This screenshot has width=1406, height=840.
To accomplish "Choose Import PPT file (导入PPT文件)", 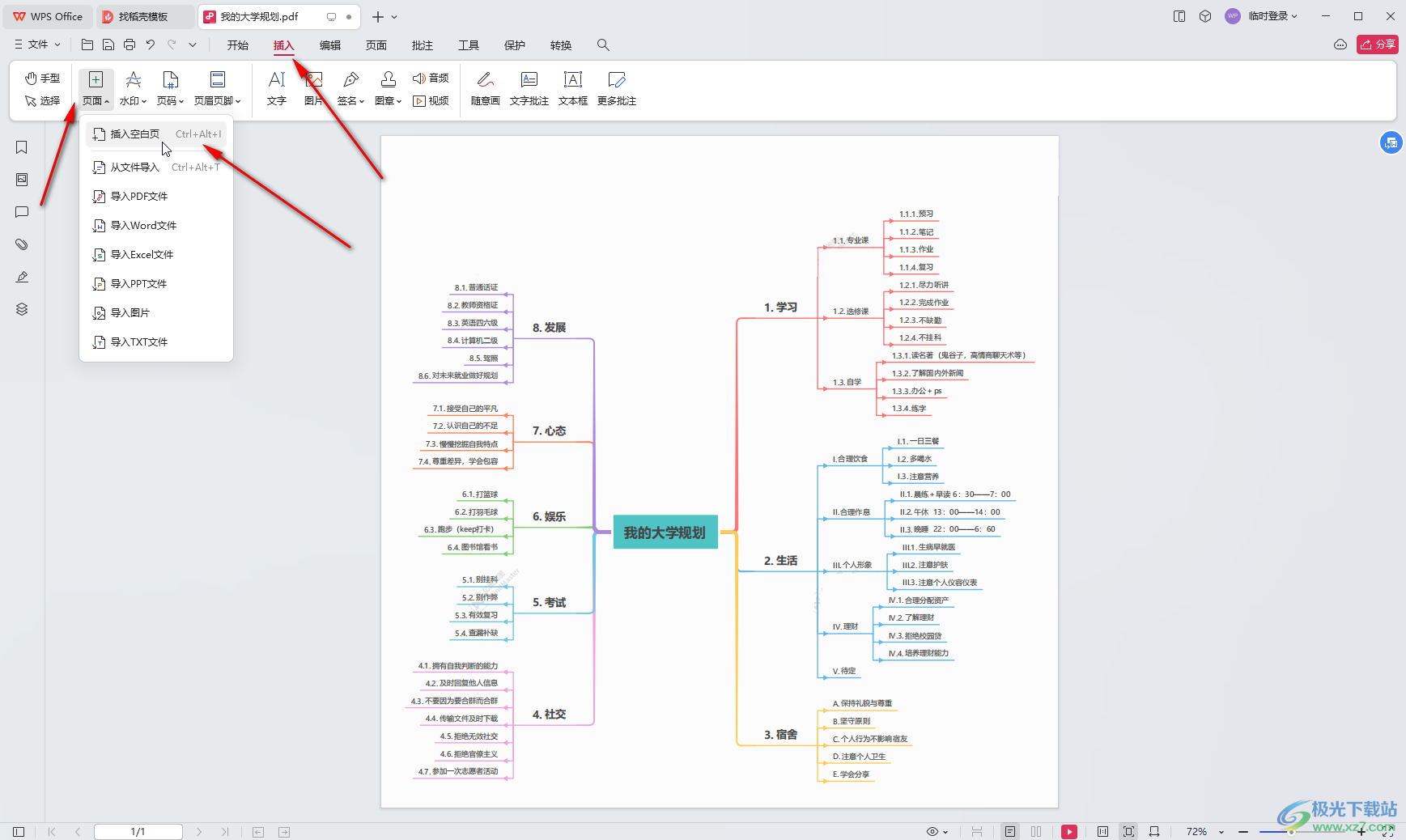I will pos(156,284).
